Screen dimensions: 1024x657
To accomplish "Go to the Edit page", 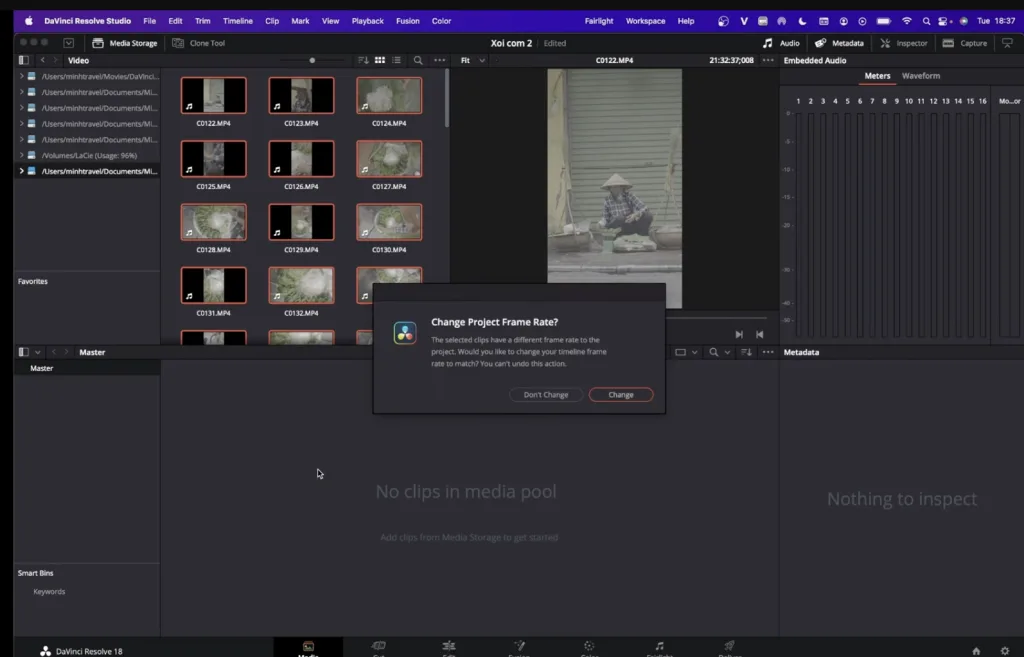I will point(449,648).
